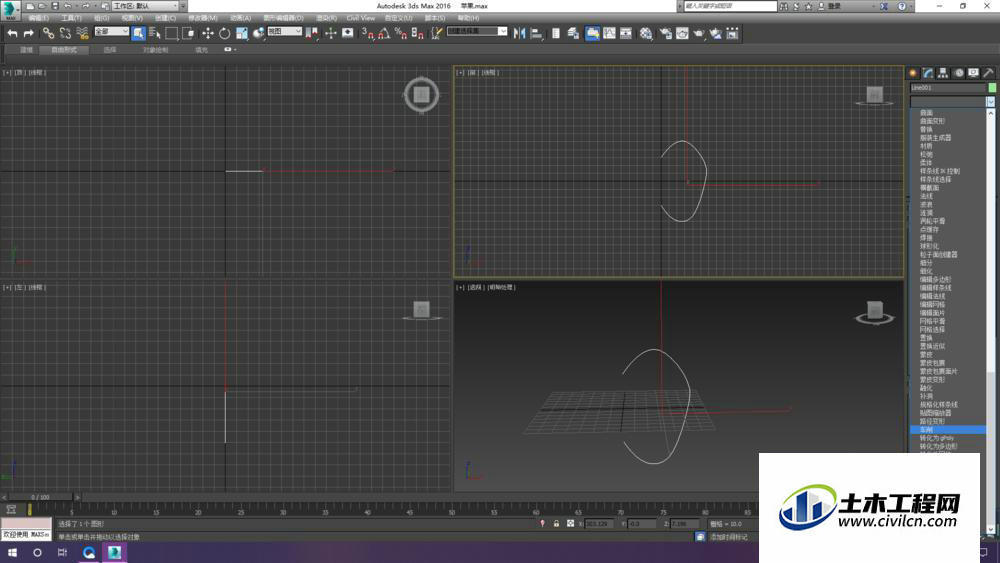Activate Select and Rotate tool
The image size is (1000, 563).
224,33
